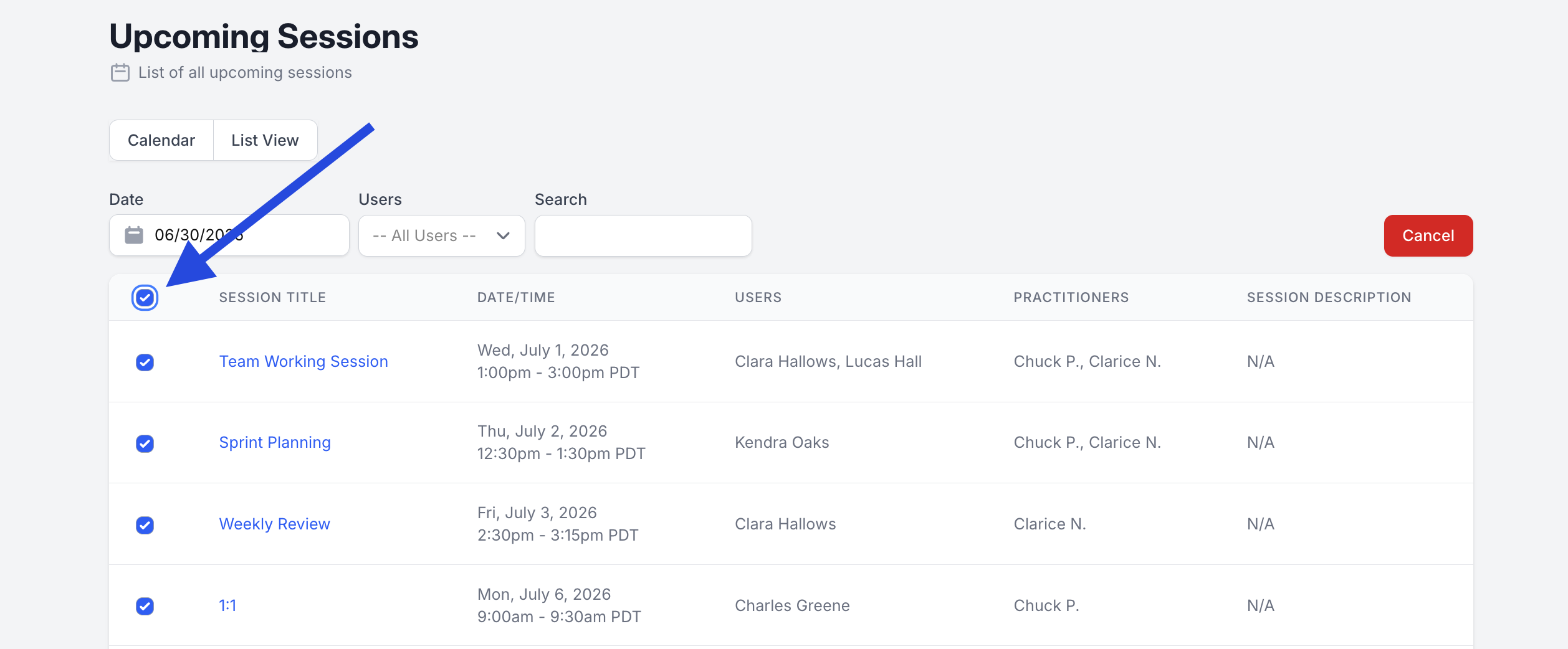The height and width of the screenshot is (649, 1568).
Task: Click the red Cancel button
Action: [1428, 235]
